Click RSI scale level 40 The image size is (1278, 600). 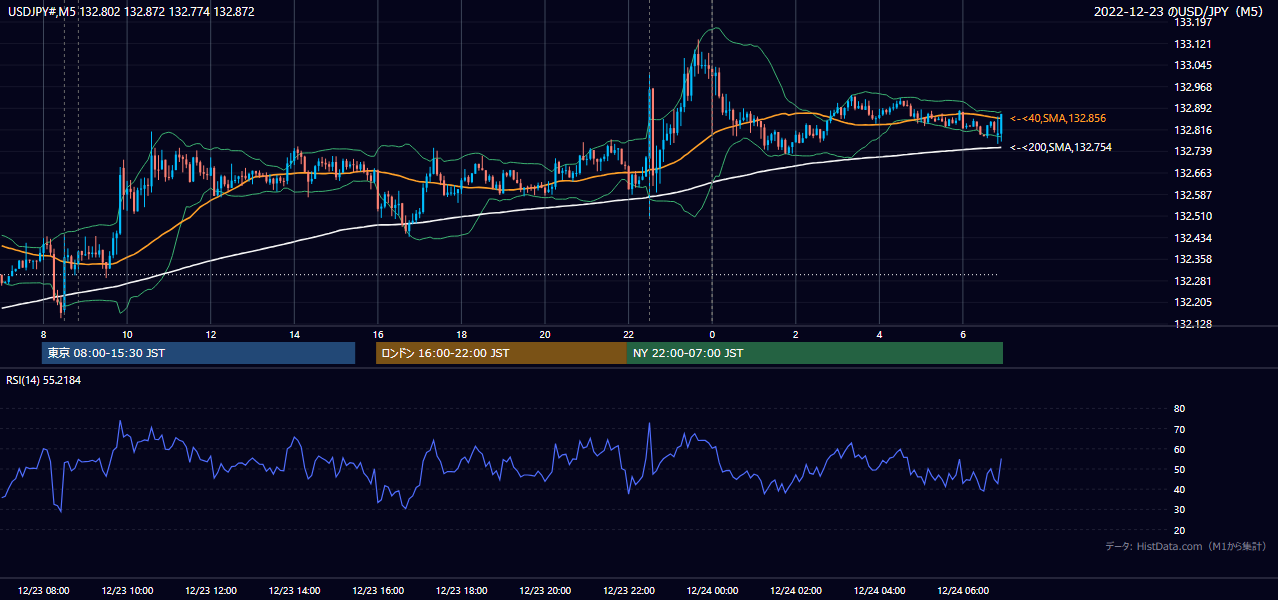coord(1179,489)
